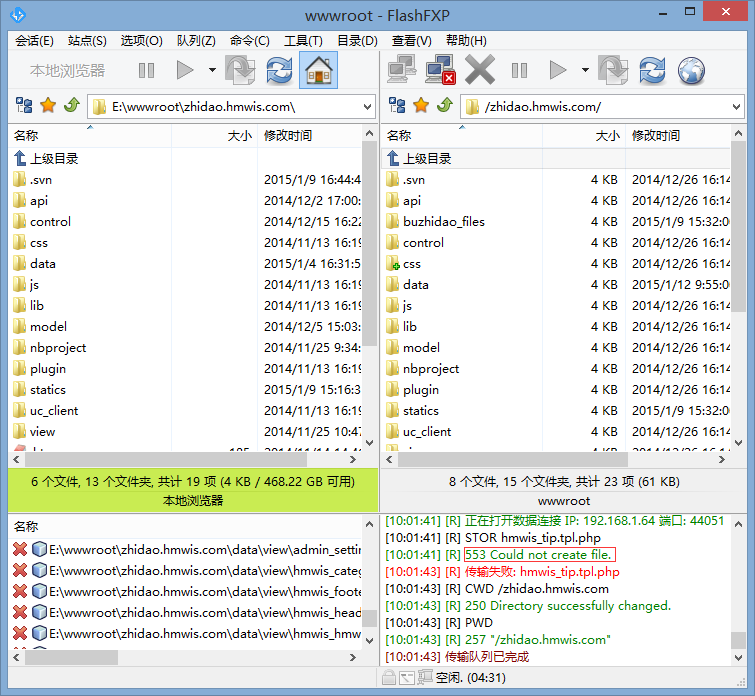The height and width of the screenshot is (696, 755).
Task: Open the 站点(S) menu
Action: [87, 41]
